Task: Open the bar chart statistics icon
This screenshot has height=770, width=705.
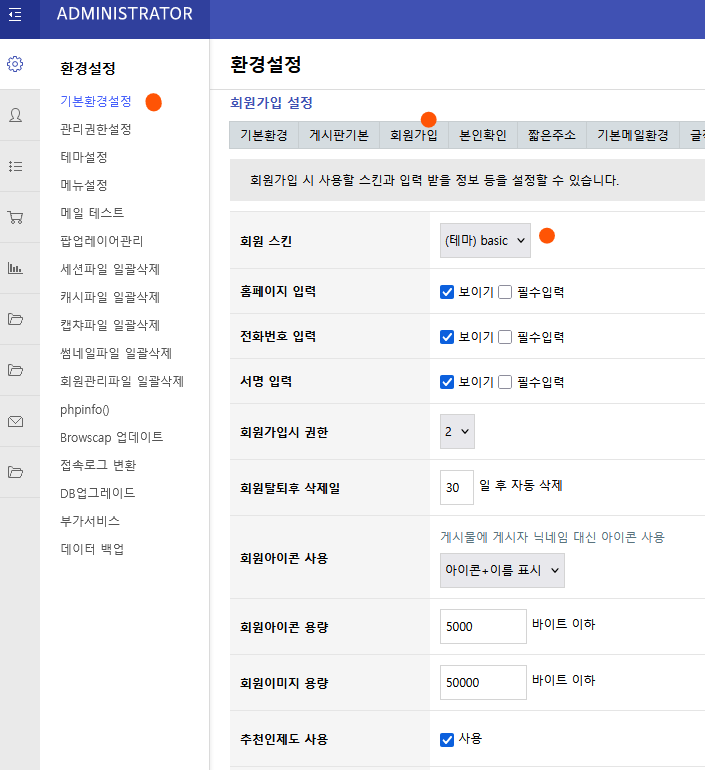Action: click(x=15, y=268)
